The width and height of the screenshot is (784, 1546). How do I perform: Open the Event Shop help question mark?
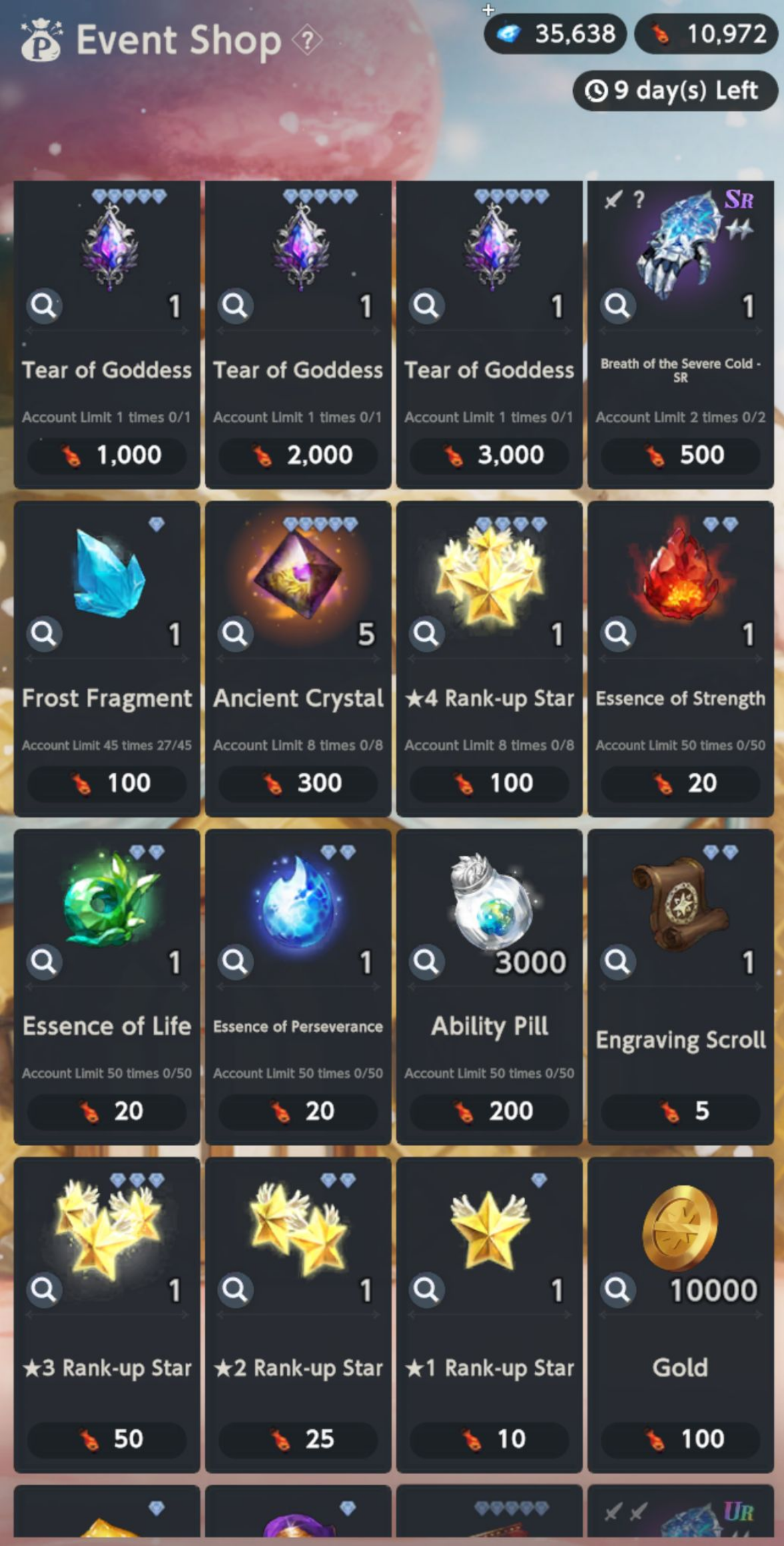coord(307,41)
